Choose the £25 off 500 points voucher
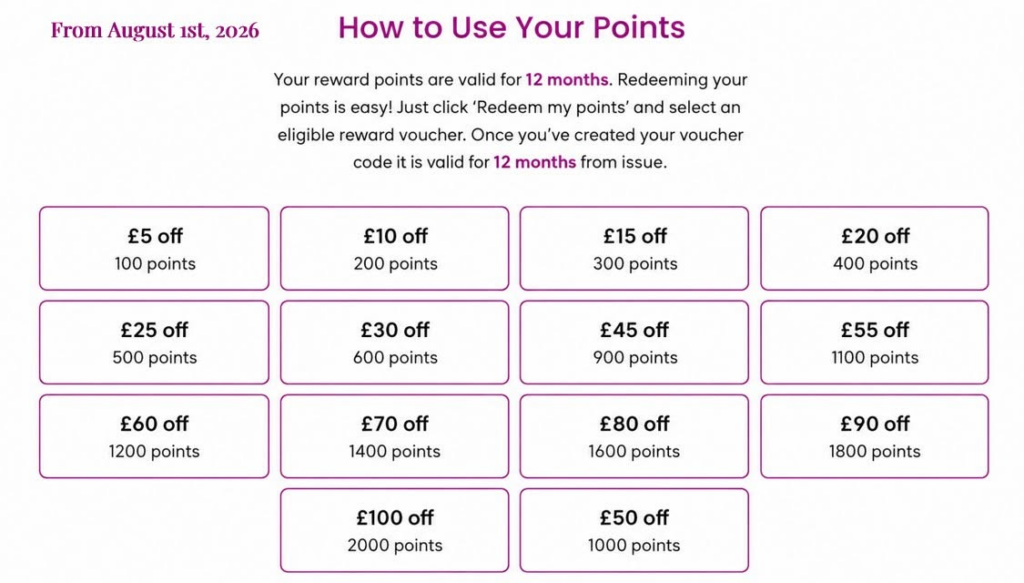Image resolution: width=1024 pixels, height=583 pixels. click(154, 342)
